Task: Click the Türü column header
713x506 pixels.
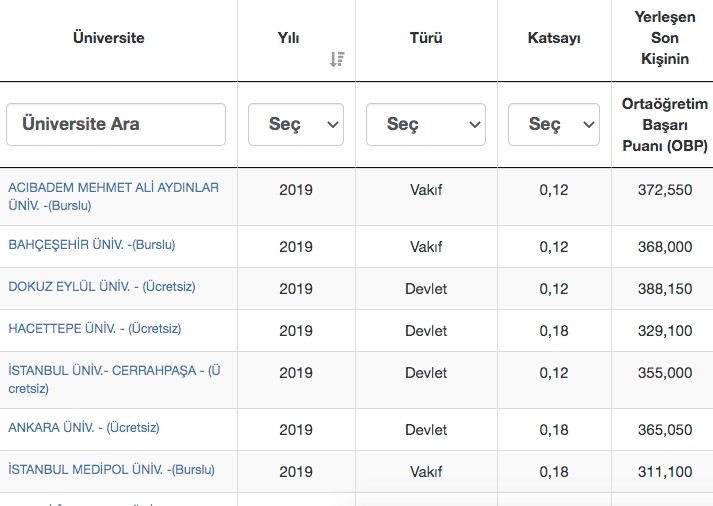Action: (x=426, y=38)
